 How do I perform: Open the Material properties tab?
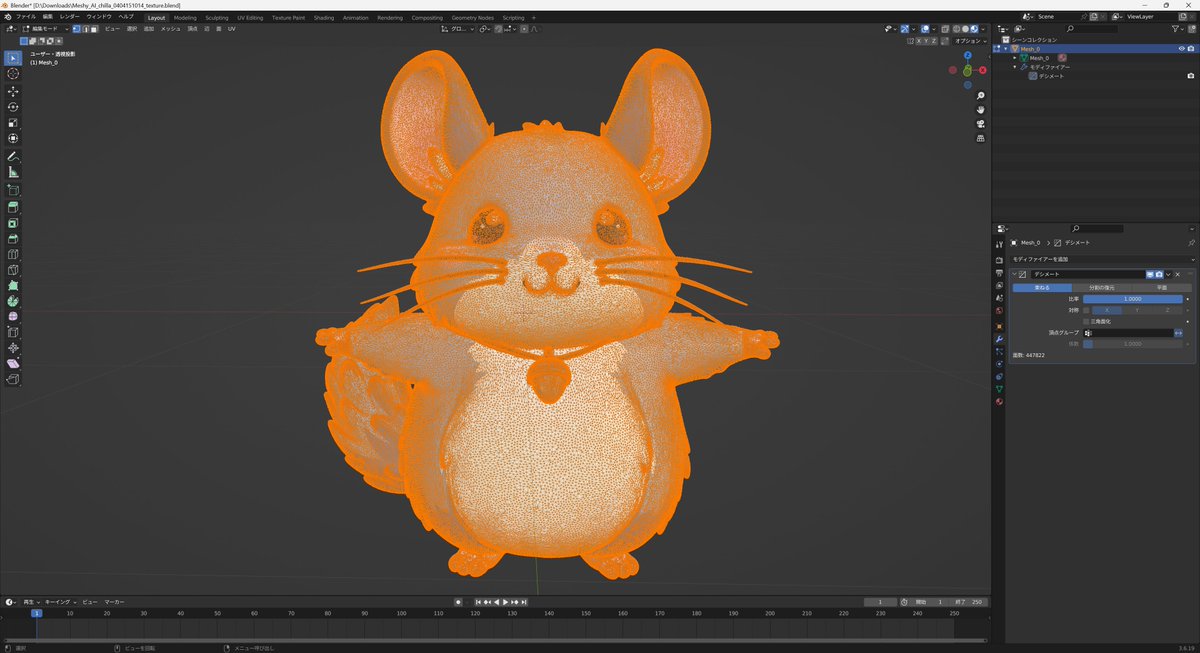coord(999,402)
